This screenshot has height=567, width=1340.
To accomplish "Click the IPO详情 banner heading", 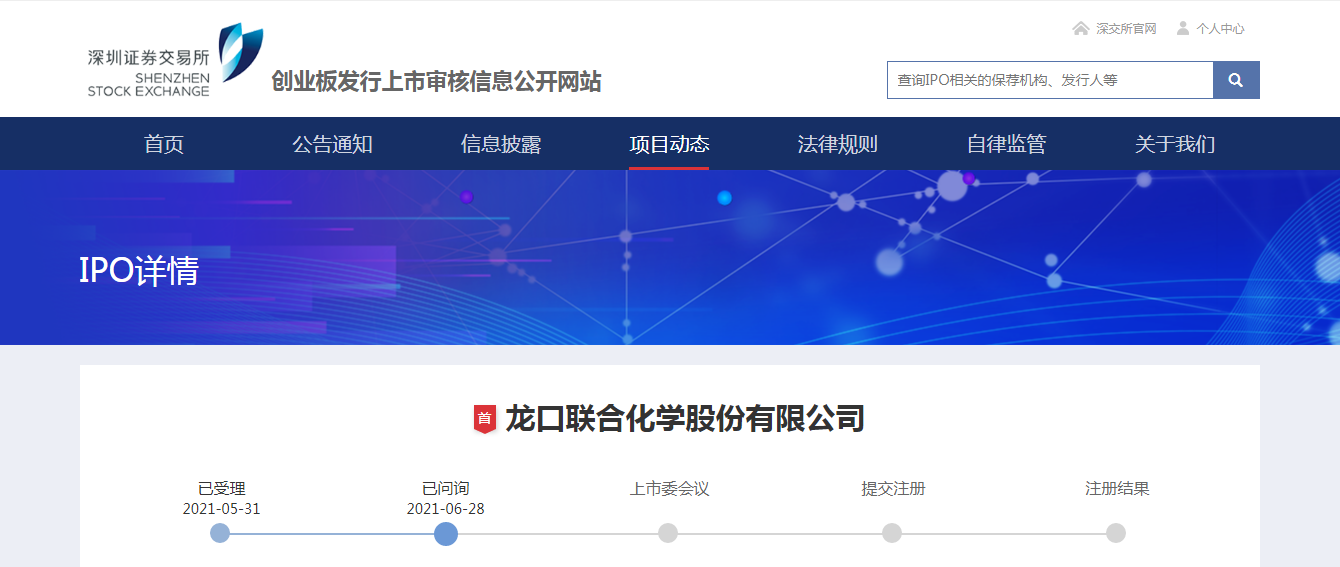I will pyautogui.click(x=139, y=271).
